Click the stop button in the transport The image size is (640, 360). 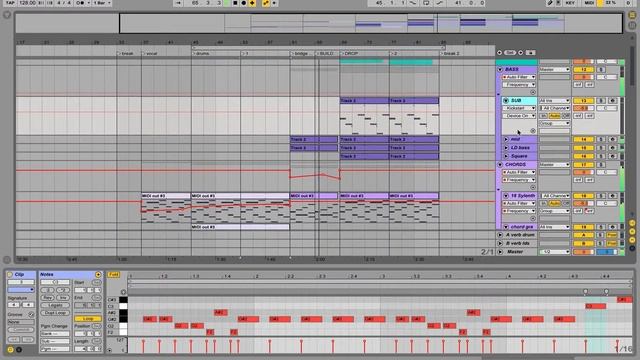(235, 3)
